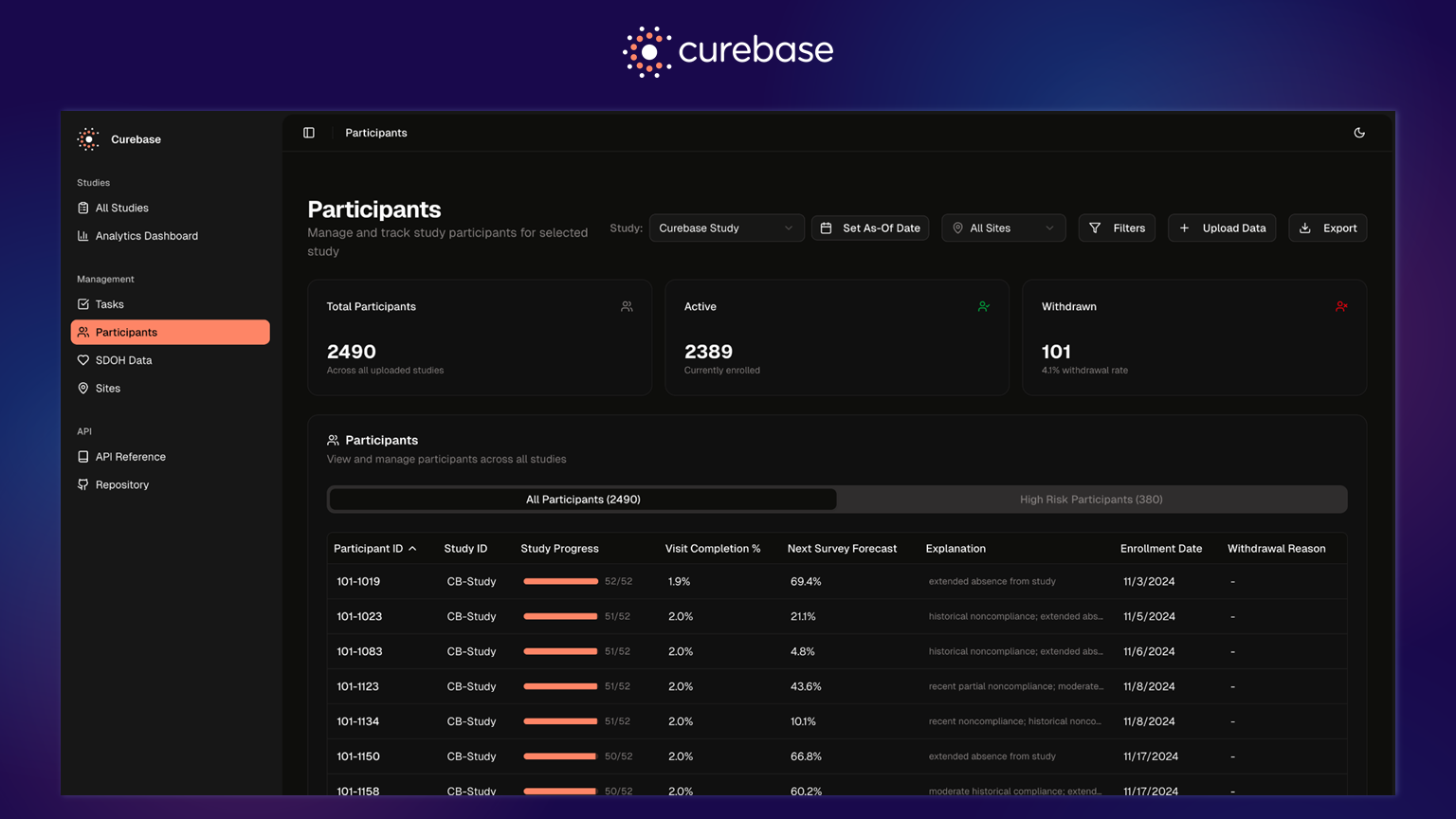Open the Repository link in the sidebar
Viewport: 1456px width, 819px height.
click(x=121, y=484)
